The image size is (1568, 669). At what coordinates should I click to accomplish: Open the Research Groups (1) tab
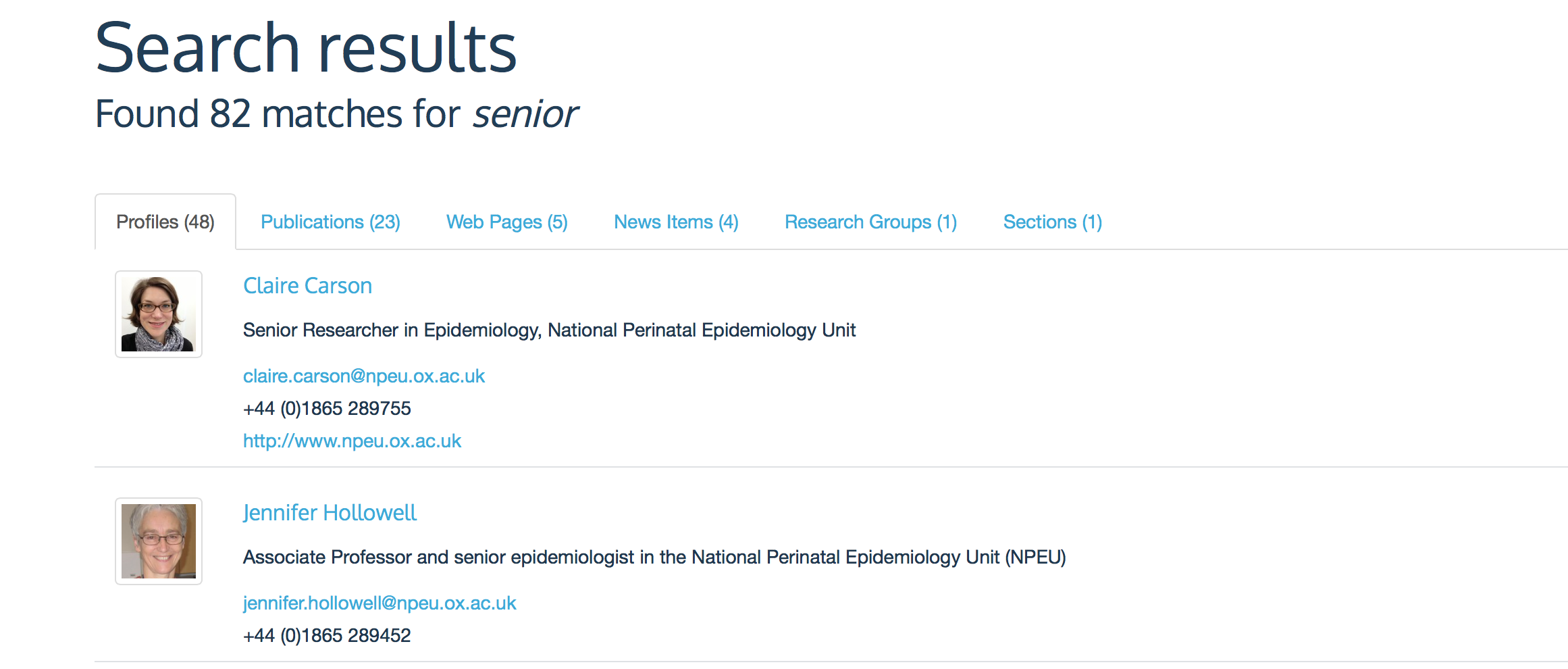tap(870, 222)
